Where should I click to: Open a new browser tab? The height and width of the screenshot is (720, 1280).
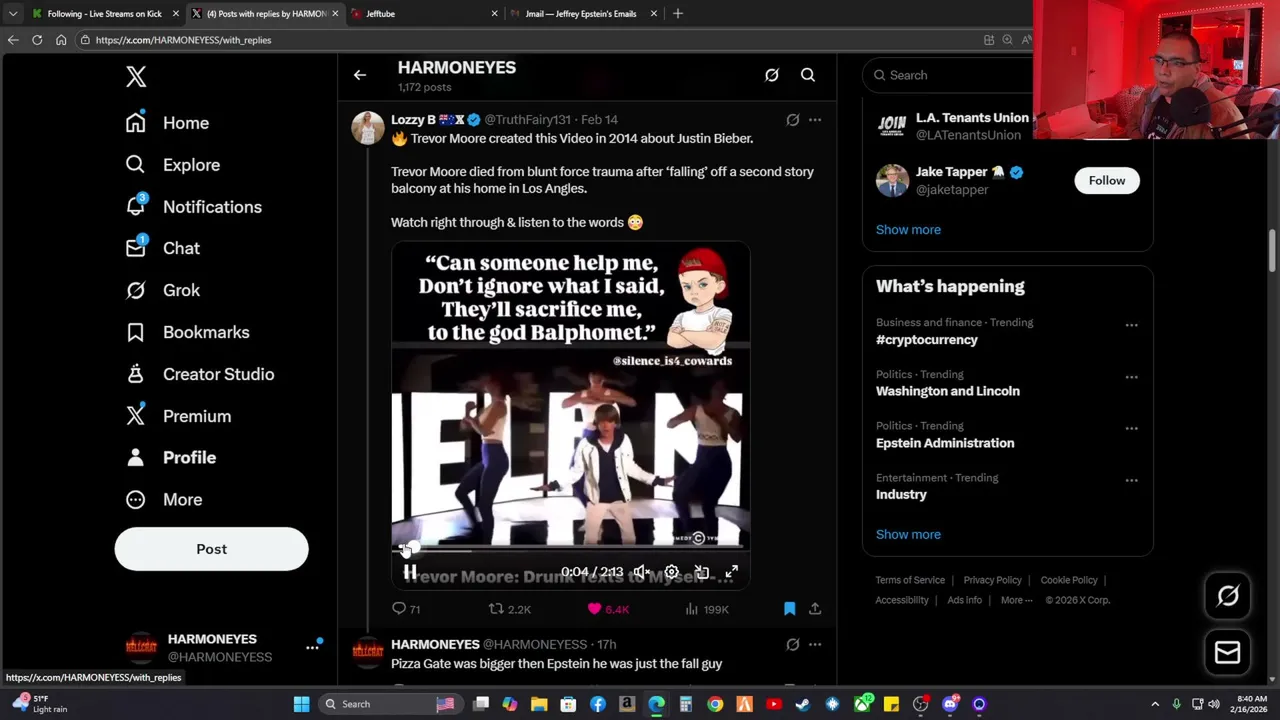click(x=678, y=14)
